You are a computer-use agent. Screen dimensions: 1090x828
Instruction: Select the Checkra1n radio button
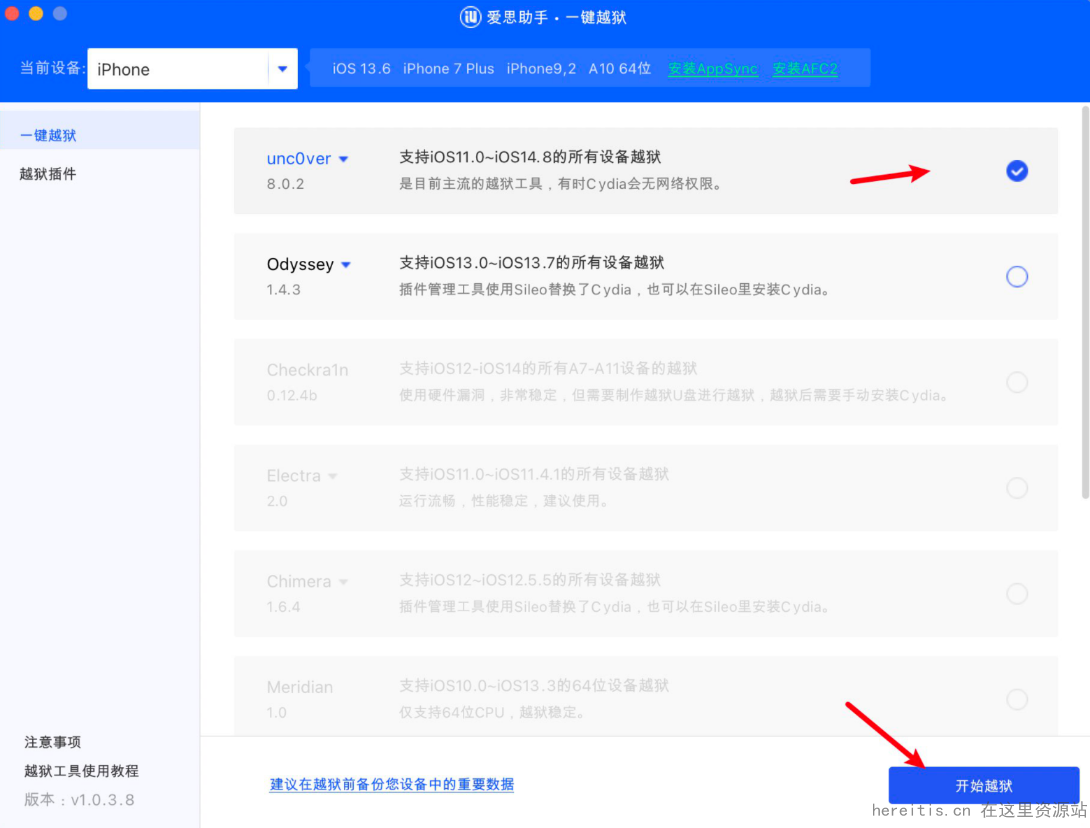[x=1017, y=382]
